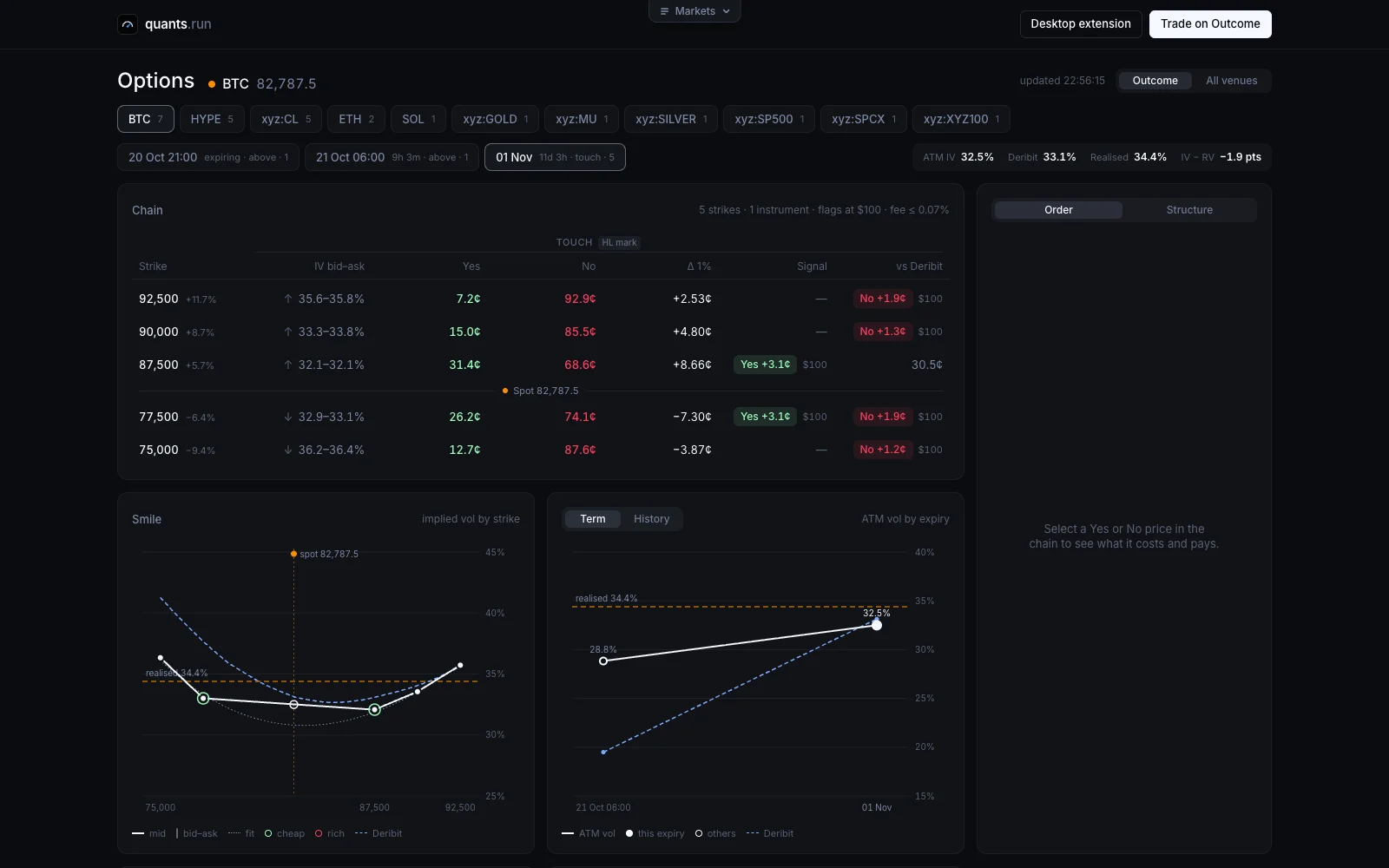Image resolution: width=1389 pixels, height=868 pixels.
Task: Select the ETH asset tab
Action: (x=356, y=119)
